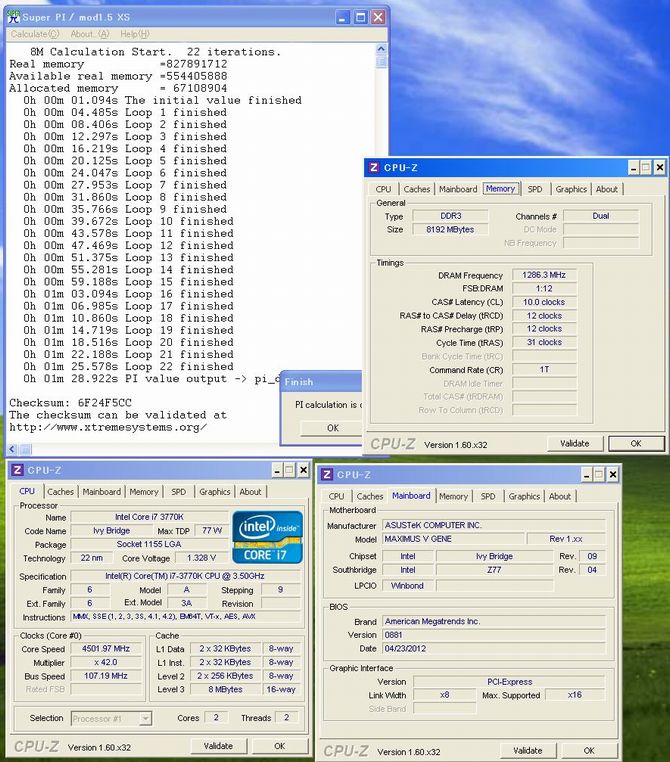
Task: Click Validate in the Mainboard window
Action: pyautogui.click(x=528, y=751)
